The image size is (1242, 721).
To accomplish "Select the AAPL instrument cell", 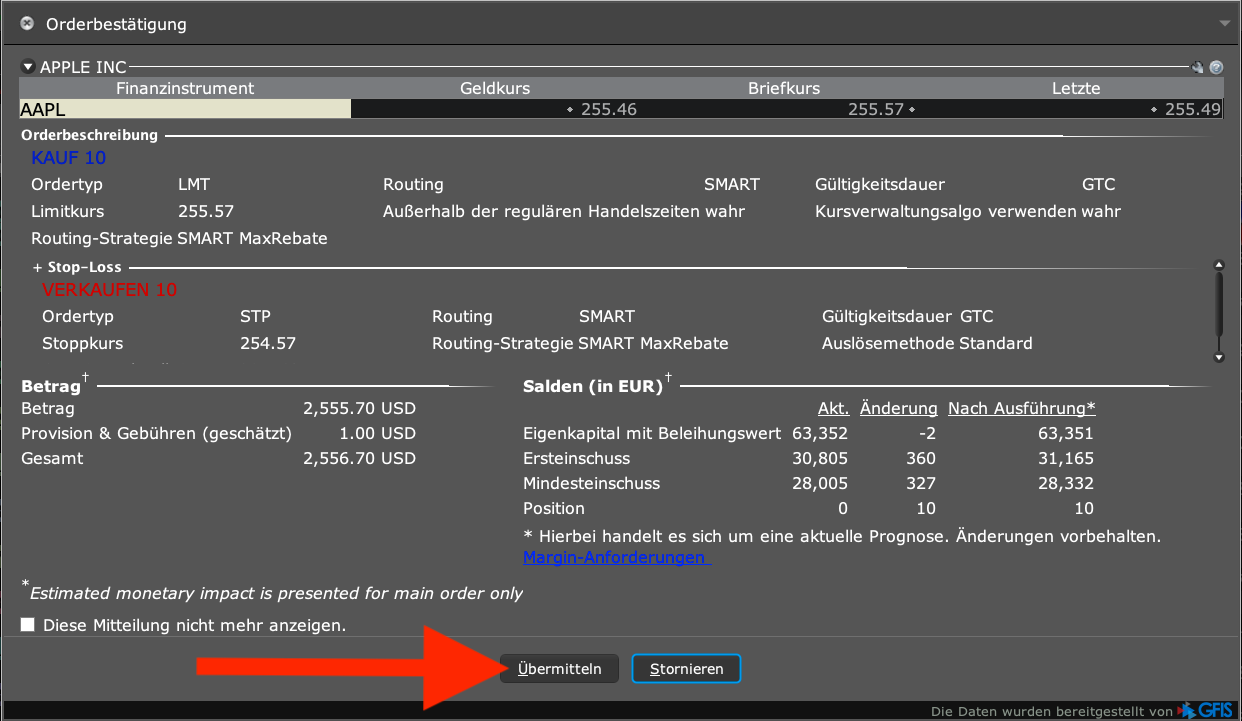I will [x=185, y=109].
